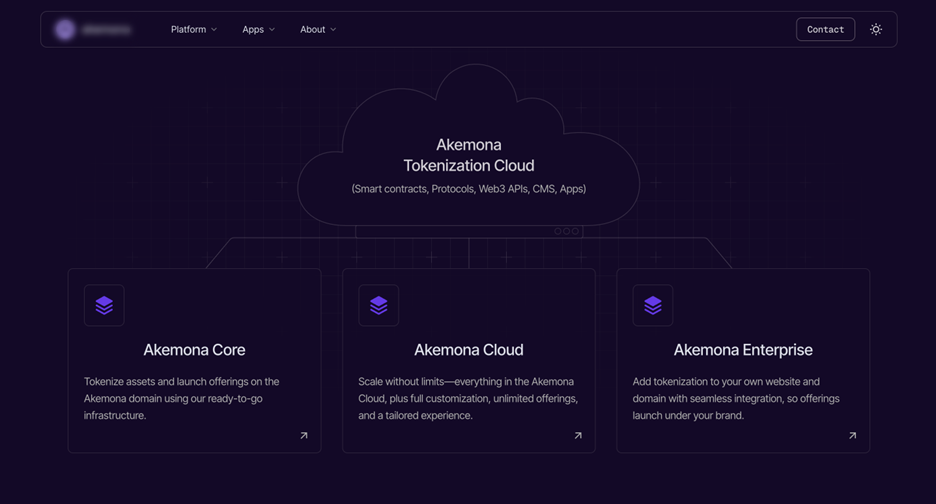
Task: Toggle the light/dark theme sun button
Action: [876, 30]
